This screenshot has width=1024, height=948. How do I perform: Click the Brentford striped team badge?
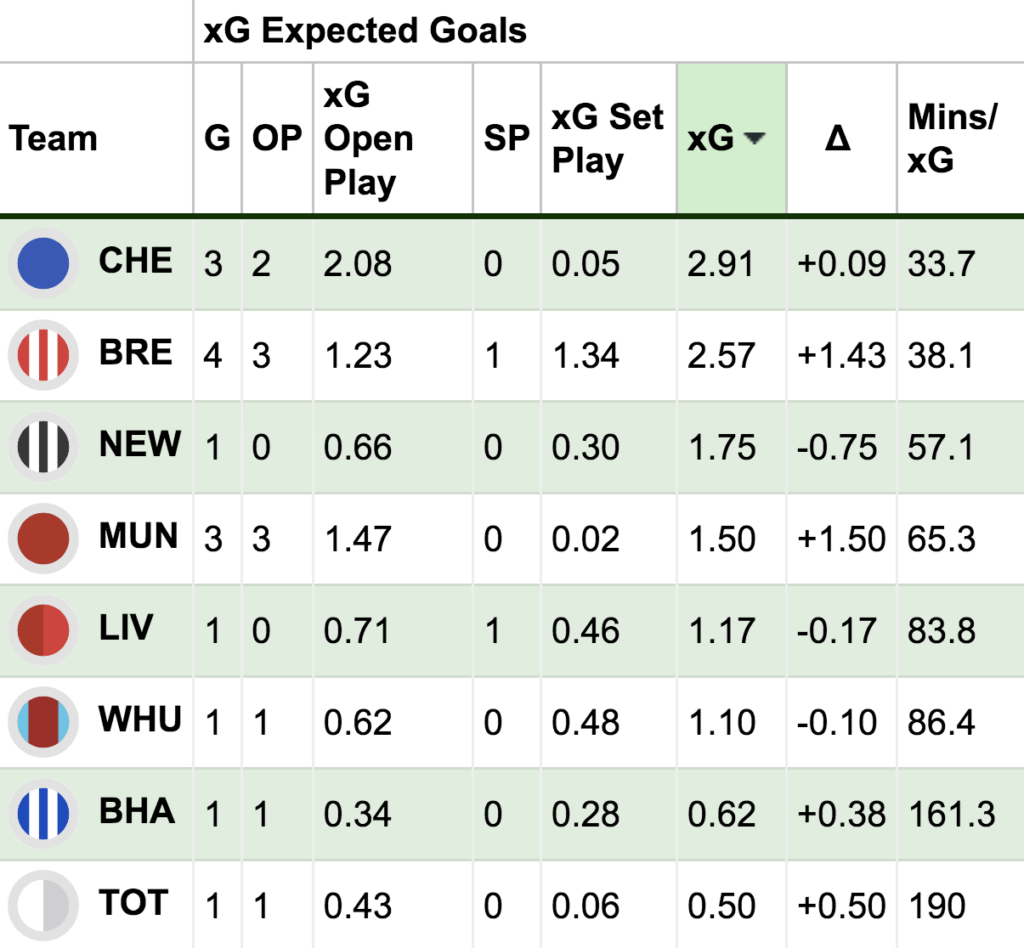click(x=44, y=355)
